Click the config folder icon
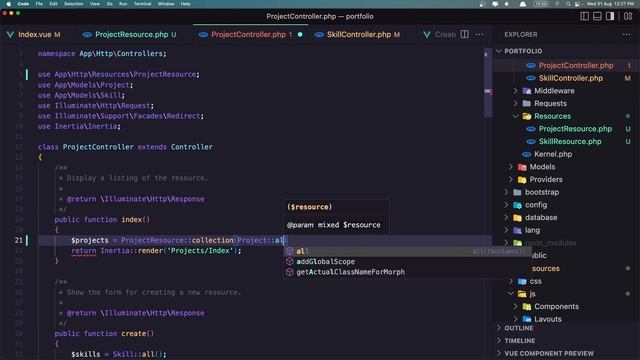 [518, 204]
